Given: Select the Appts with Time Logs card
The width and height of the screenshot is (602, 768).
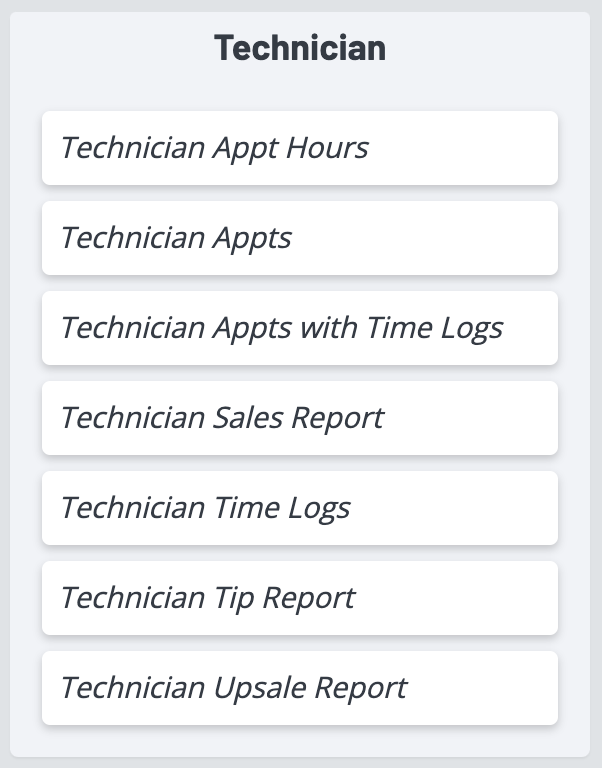Looking at the screenshot, I should [299, 328].
